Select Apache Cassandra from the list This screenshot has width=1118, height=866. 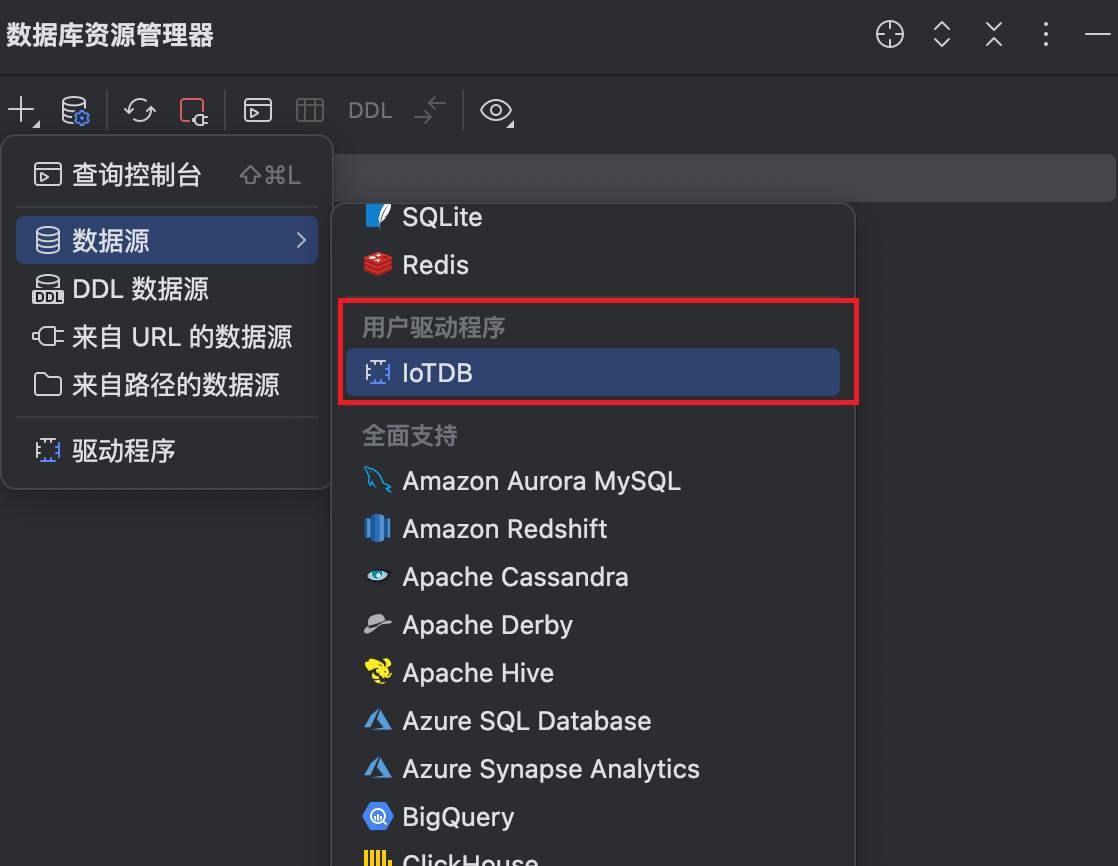tap(514, 577)
